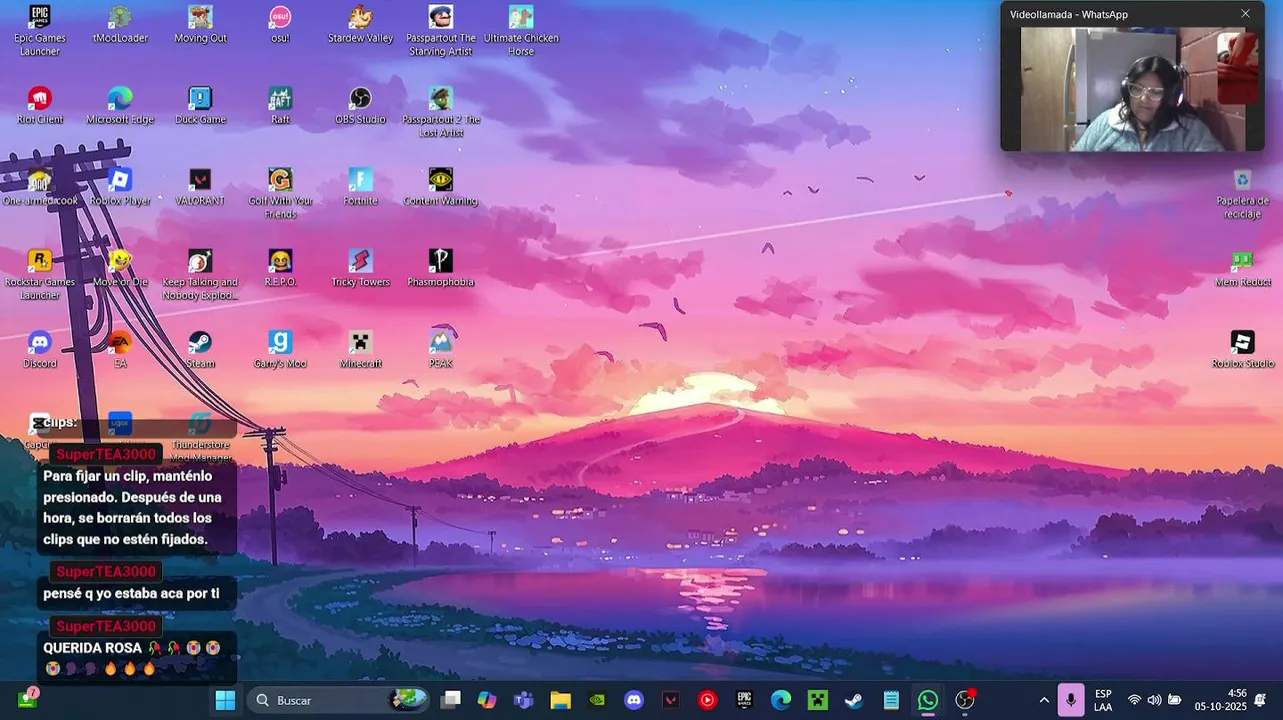Viewport: 1283px width, 720px height.
Task: Open Golf With Your Friends shortcut
Action: click(x=280, y=193)
